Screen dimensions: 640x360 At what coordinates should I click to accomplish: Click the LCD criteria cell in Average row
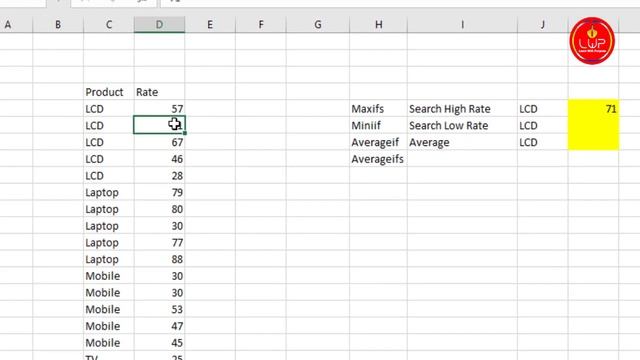point(542,142)
